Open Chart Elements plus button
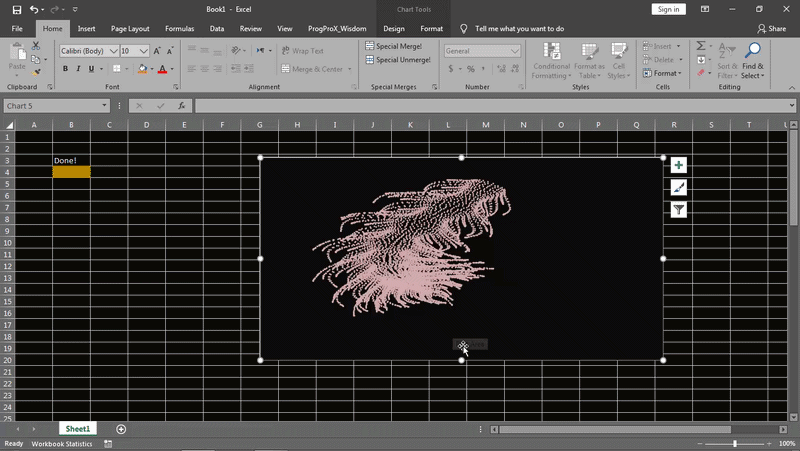Screen dimensions: 800x451 pos(679,165)
